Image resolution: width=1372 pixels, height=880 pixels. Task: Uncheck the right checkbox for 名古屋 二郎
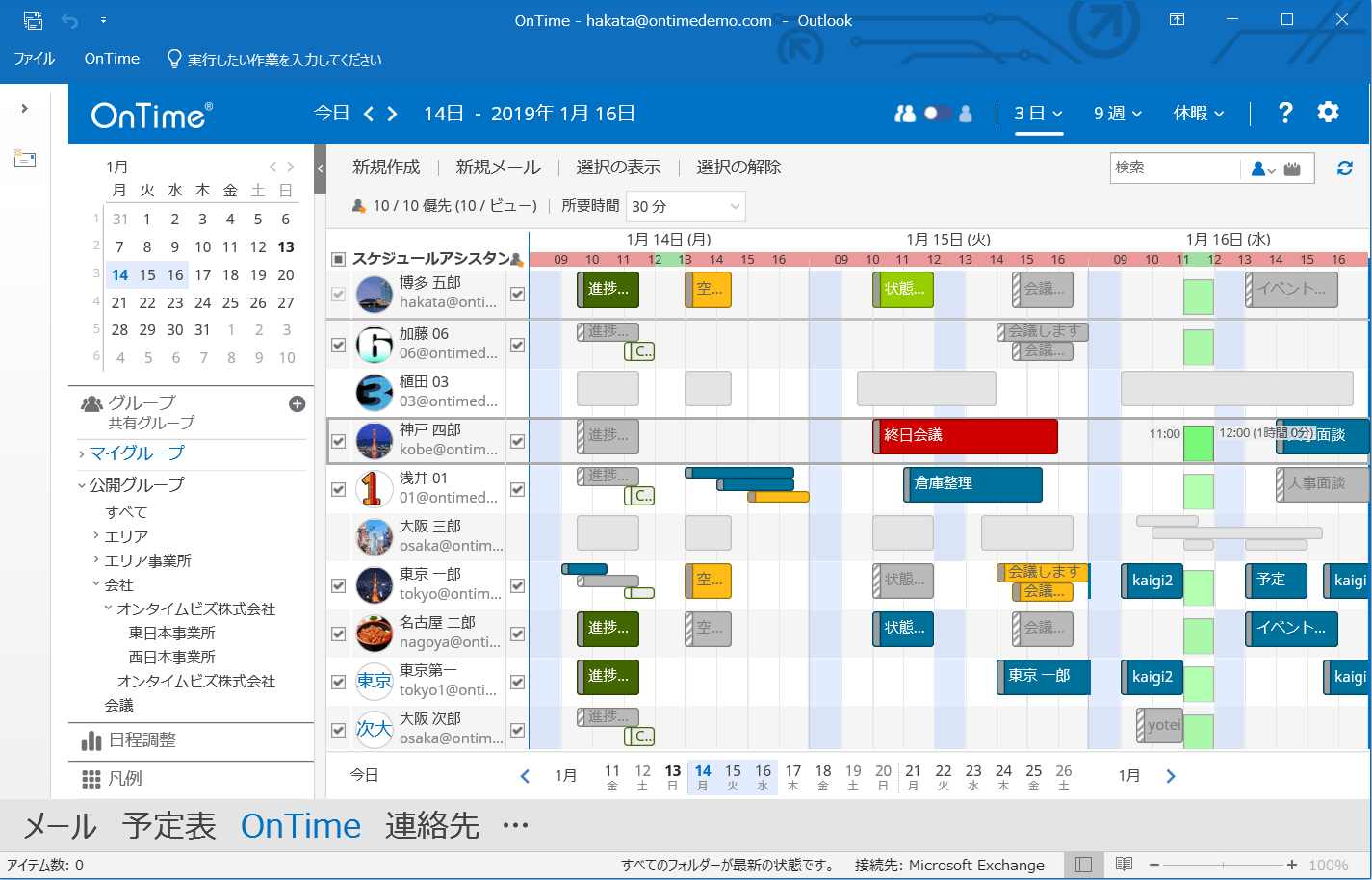click(517, 634)
